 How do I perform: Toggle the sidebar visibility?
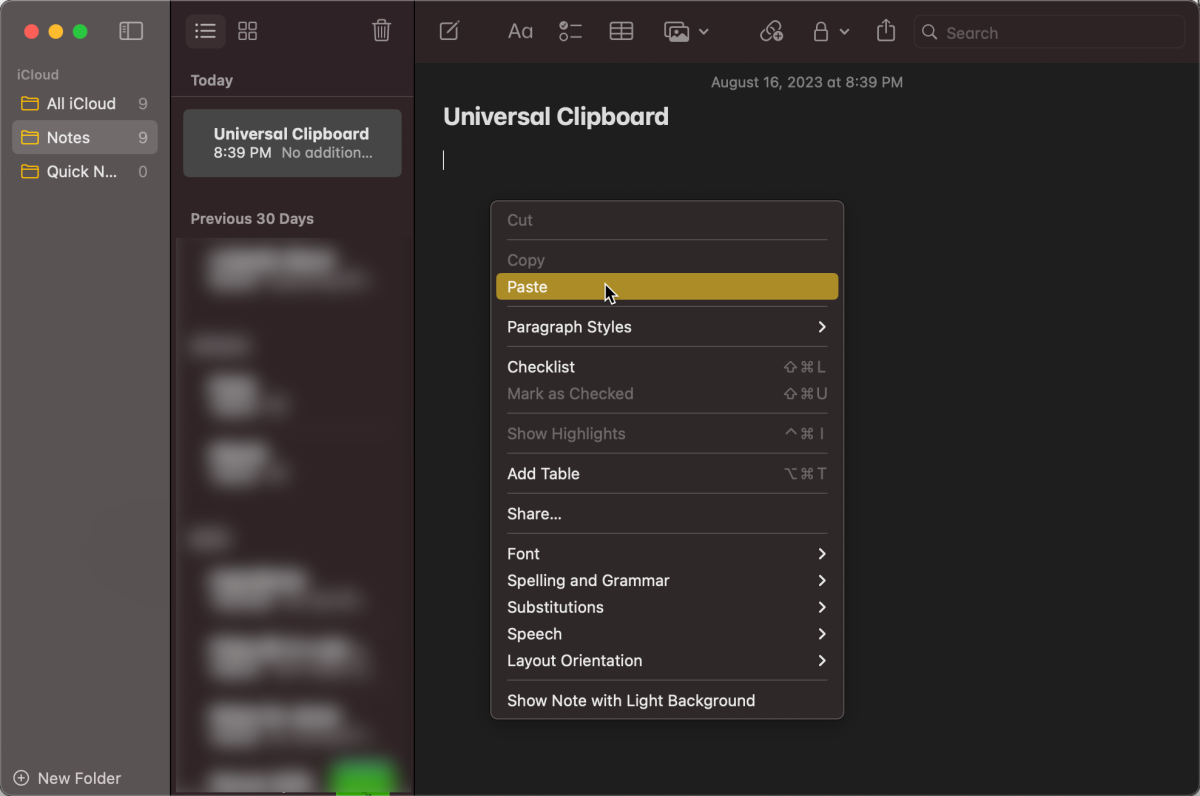click(131, 31)
